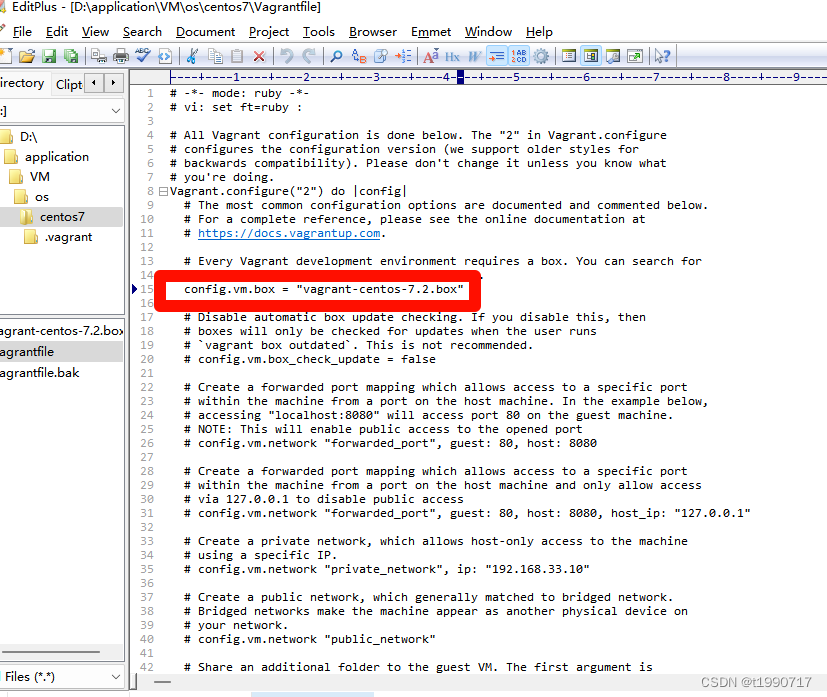Open the Tools menu
827x697 pixels.
coord(319,32)
